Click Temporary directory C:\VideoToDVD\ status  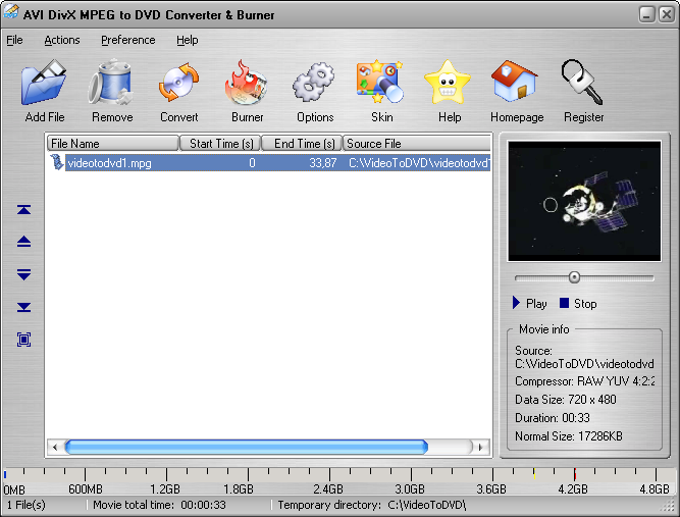[372, 505]
